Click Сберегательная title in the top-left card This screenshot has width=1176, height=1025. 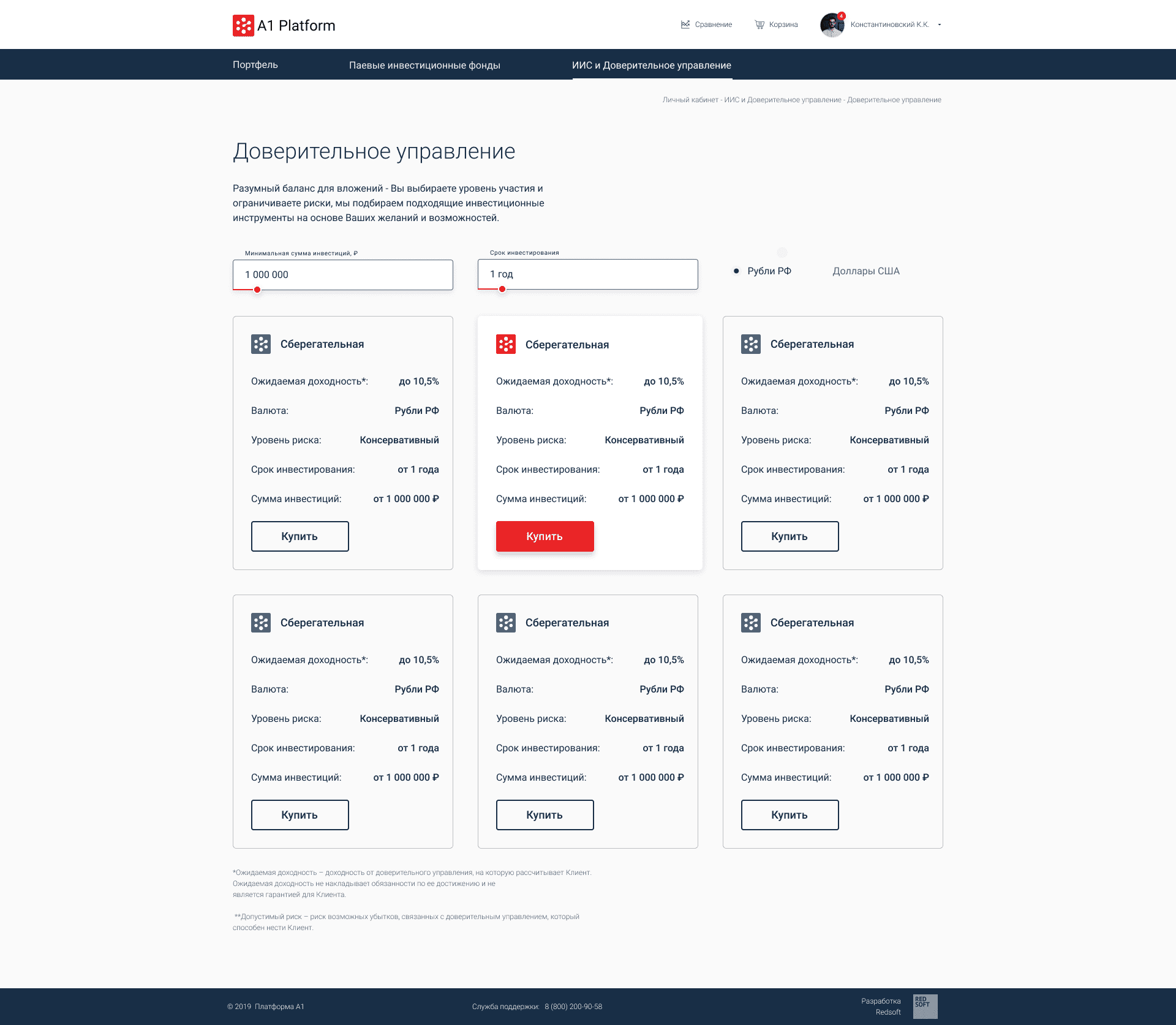[x=322, y=344]
